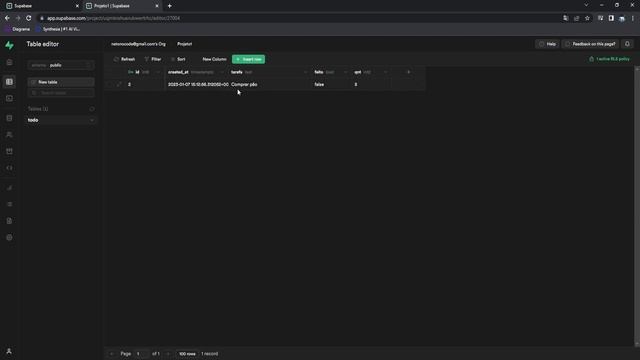Select the 'false' cell in feito column
Image resolution: width=640 pixels, height=360 pixels.
click(331, 84)
